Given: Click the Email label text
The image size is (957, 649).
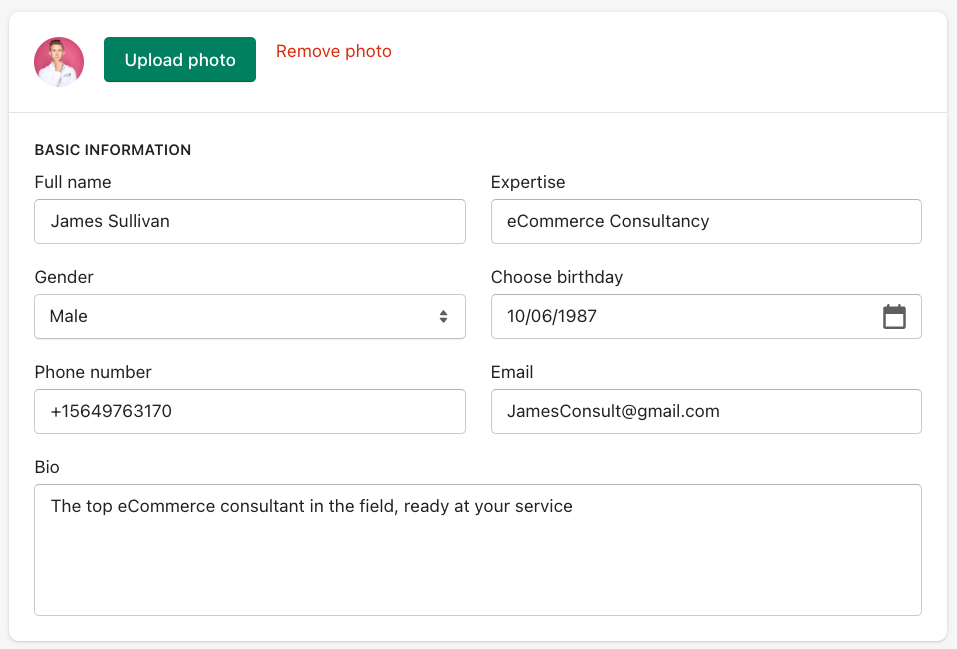Looking at the screenshot, I should [x=512, y=372].
